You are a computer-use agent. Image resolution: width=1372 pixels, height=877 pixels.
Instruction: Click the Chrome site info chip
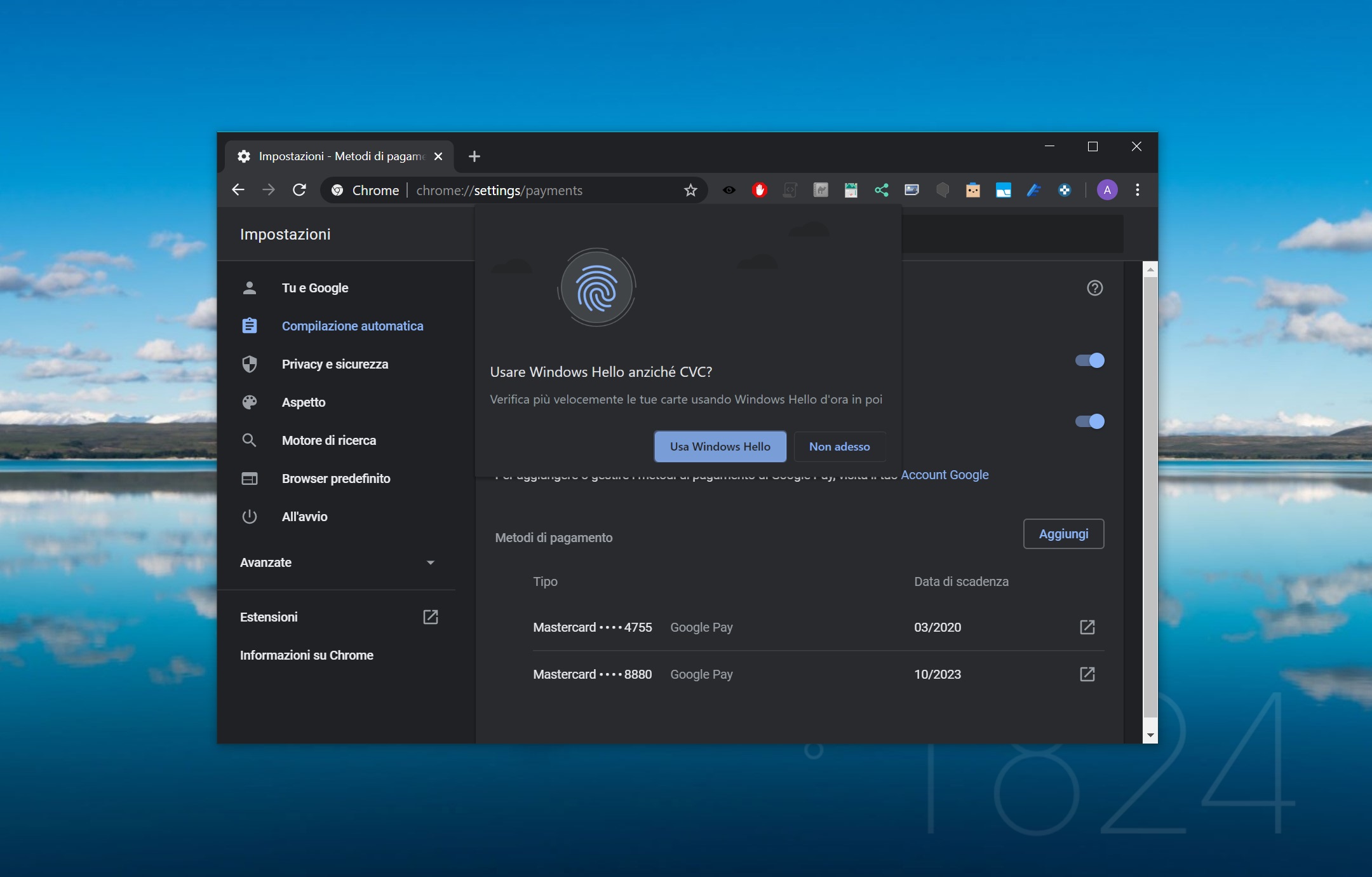(x=366, y=190)
